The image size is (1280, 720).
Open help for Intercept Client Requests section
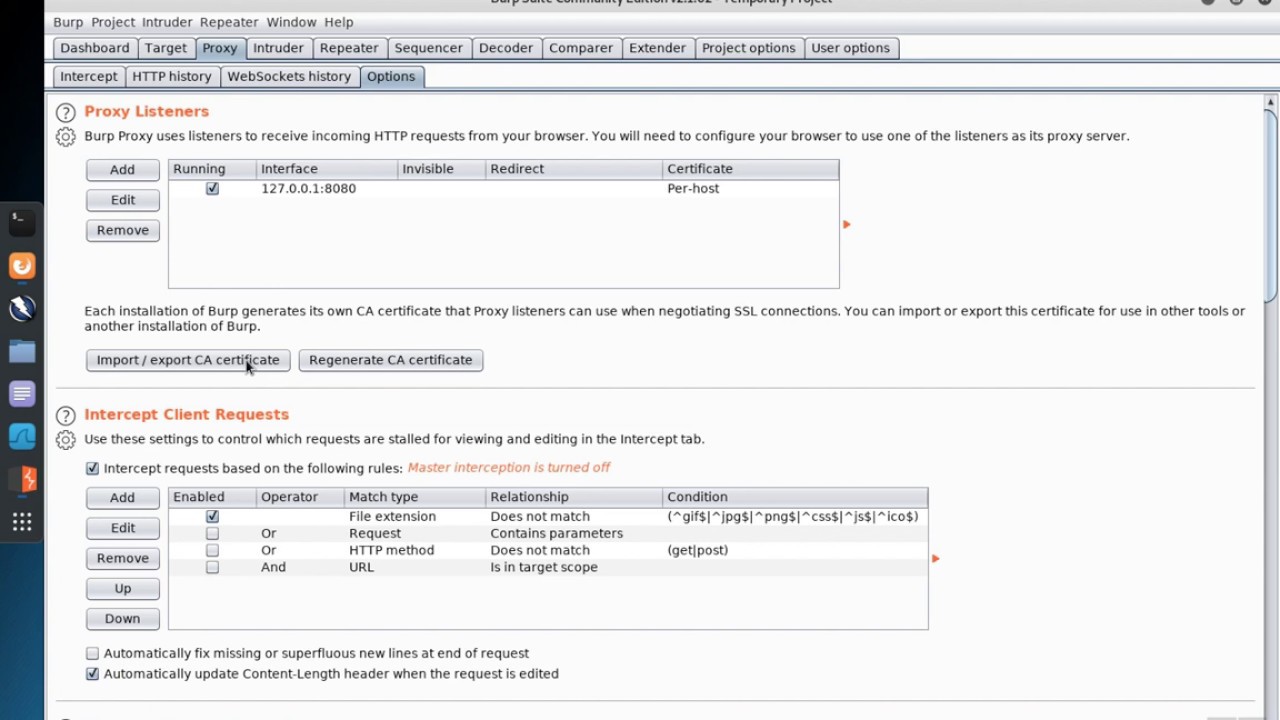[x=65, y=416]
